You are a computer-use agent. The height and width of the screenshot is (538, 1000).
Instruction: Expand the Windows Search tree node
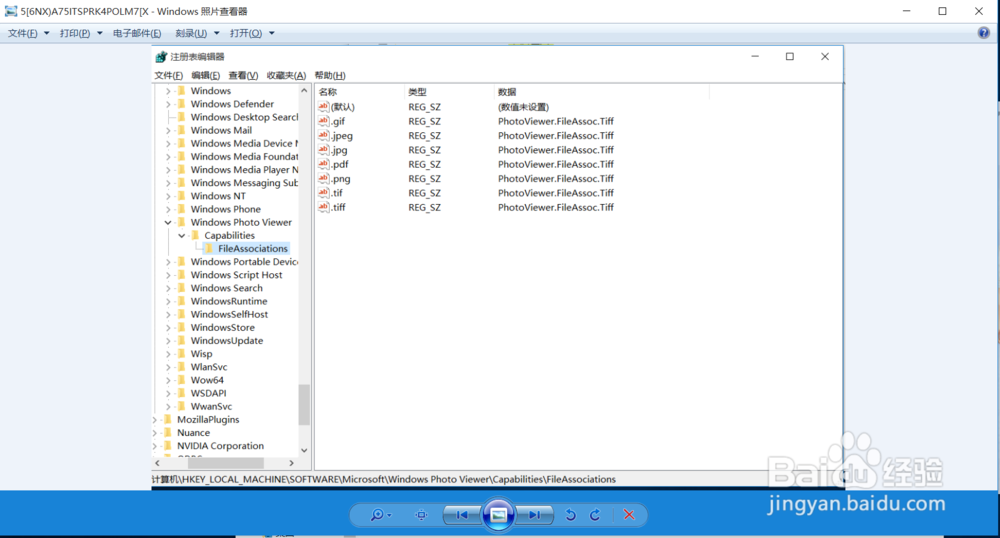(x=168, y=288)
